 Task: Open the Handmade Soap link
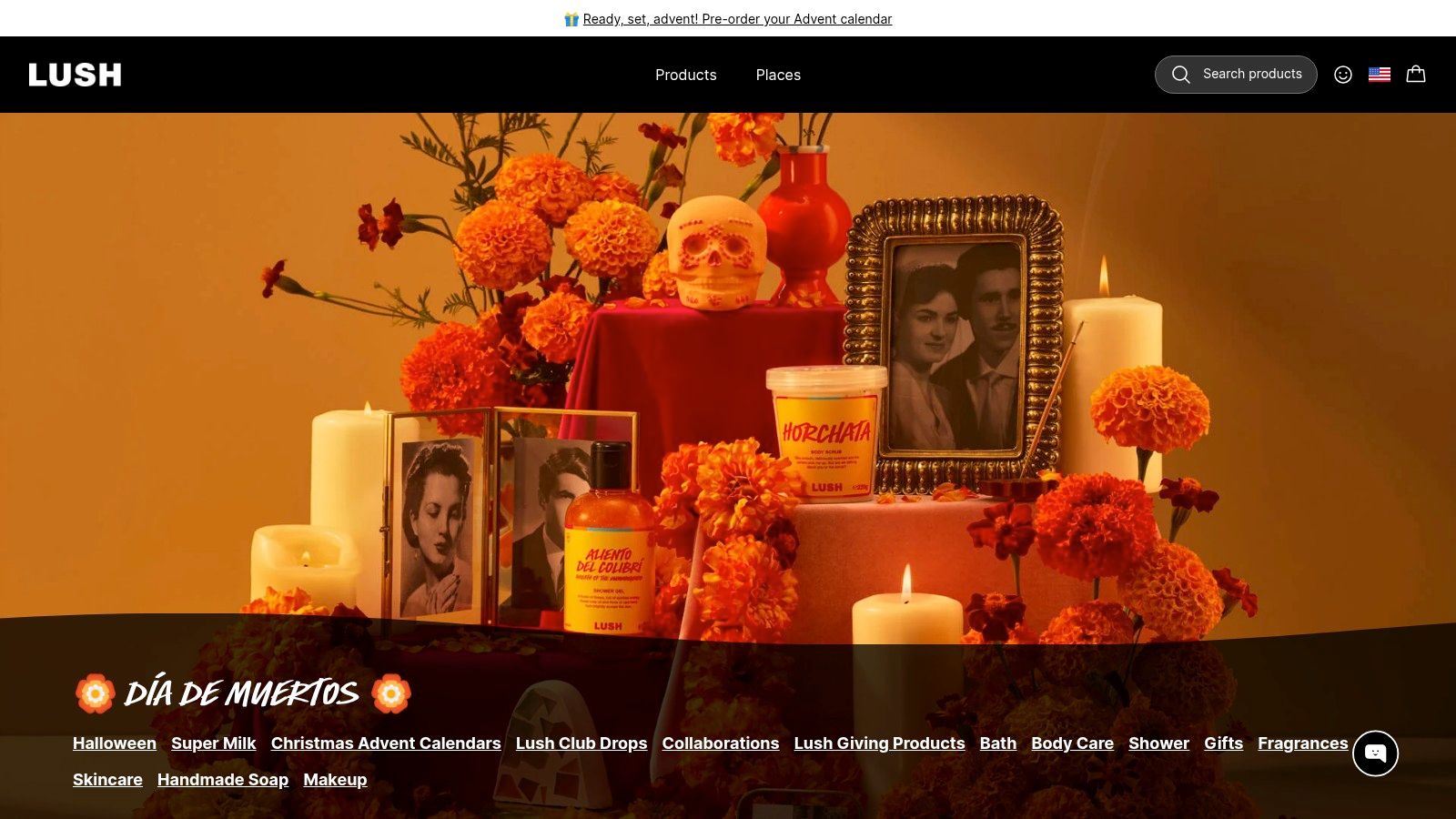[223, 780]
